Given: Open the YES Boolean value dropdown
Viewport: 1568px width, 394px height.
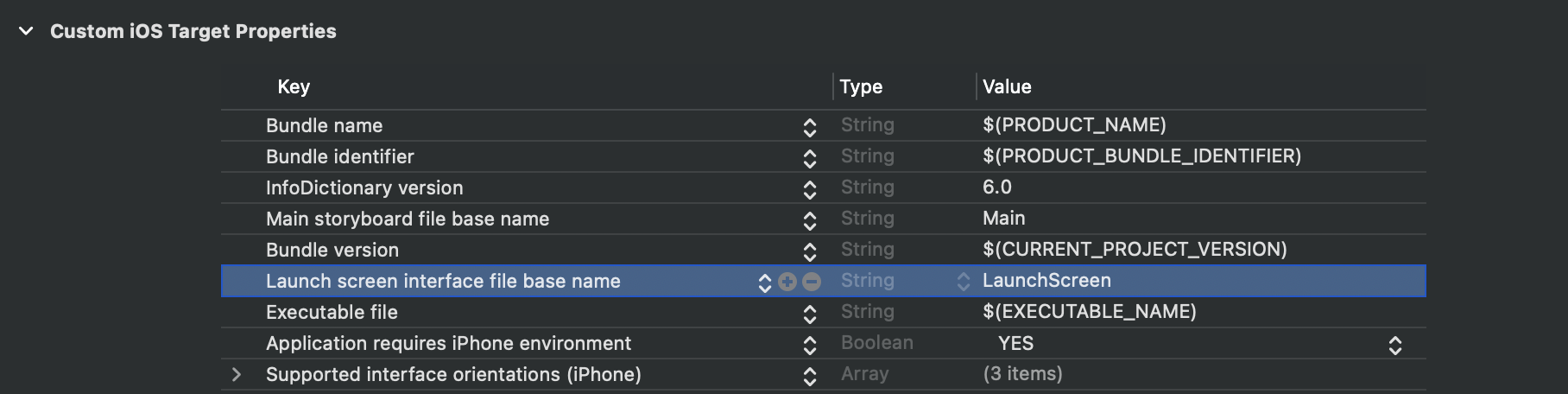Looking at the screenshot, I should point(1394,345).
